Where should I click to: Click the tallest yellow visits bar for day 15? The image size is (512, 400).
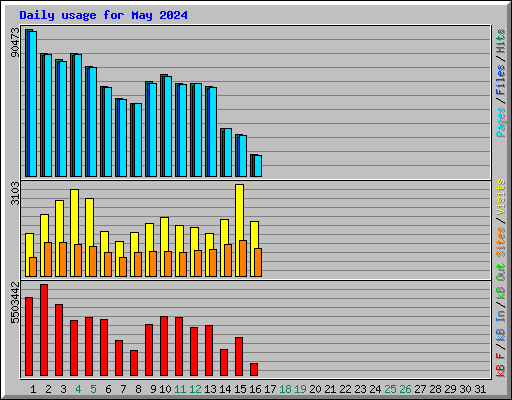pyautogui.click(x=239, y=212)
